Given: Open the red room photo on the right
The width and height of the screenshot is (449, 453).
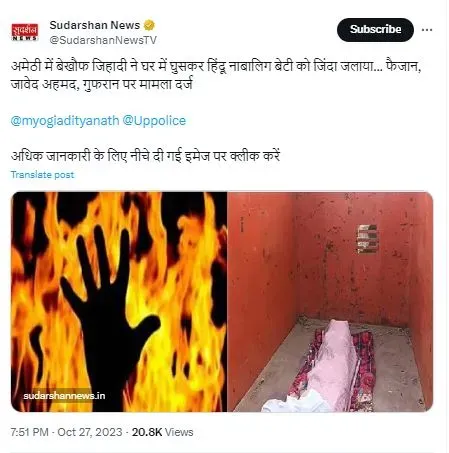Looking at the screenshot, I should [330, 302].
